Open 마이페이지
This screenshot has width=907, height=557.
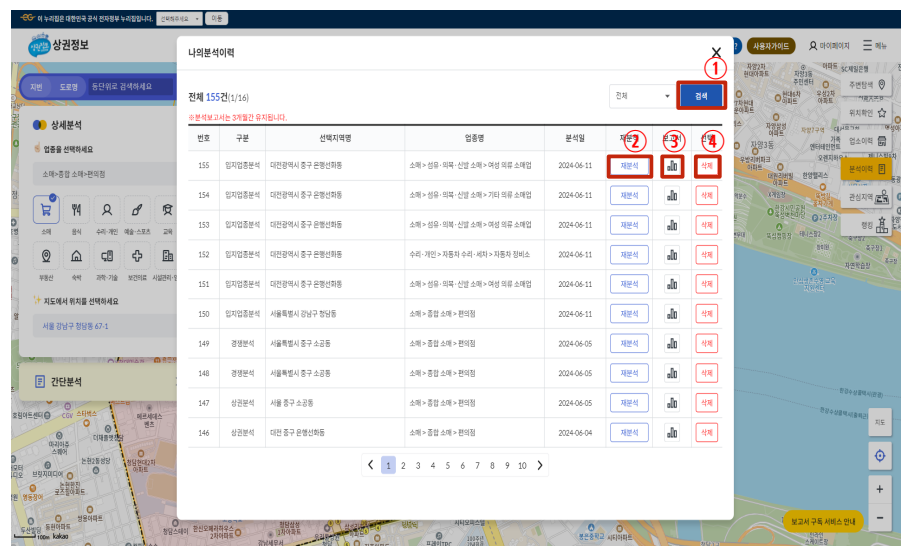829,45
